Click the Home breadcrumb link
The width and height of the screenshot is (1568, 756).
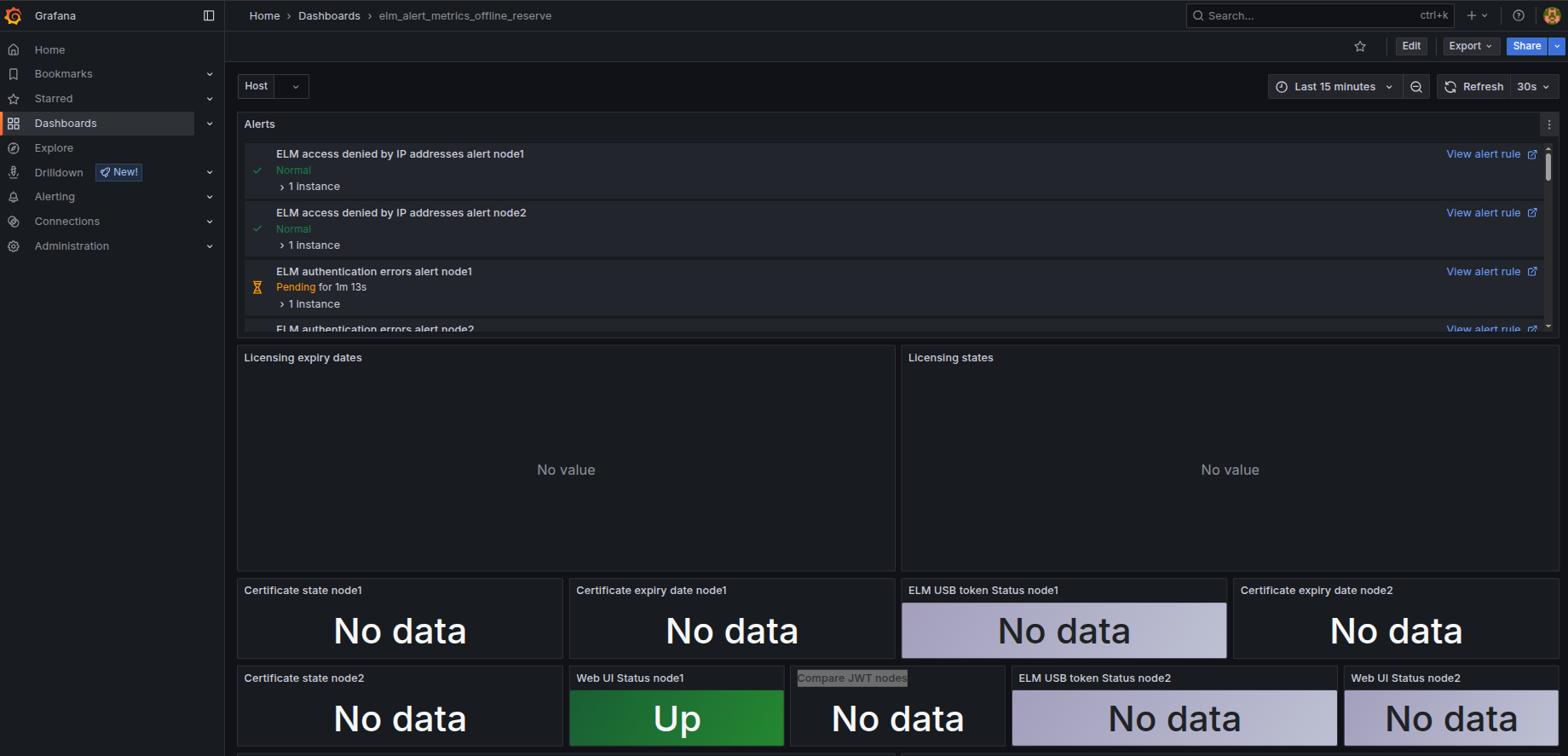pyautogui.click(x=265, y=16)
